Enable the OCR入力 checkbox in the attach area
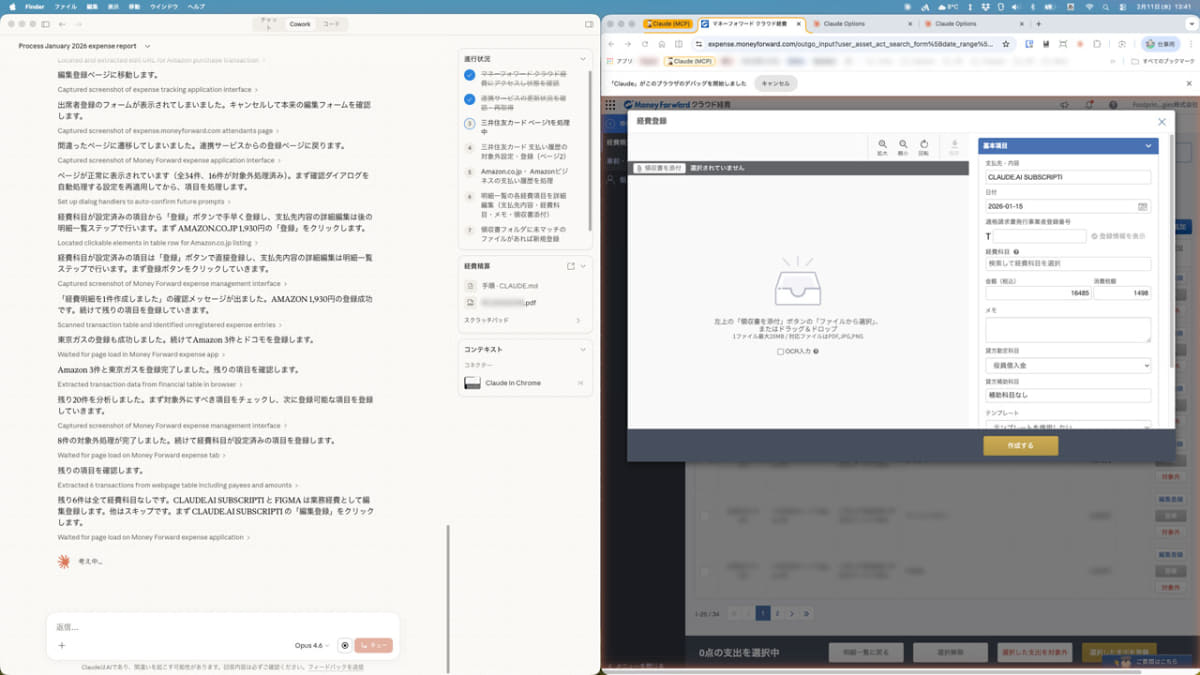 780,351
